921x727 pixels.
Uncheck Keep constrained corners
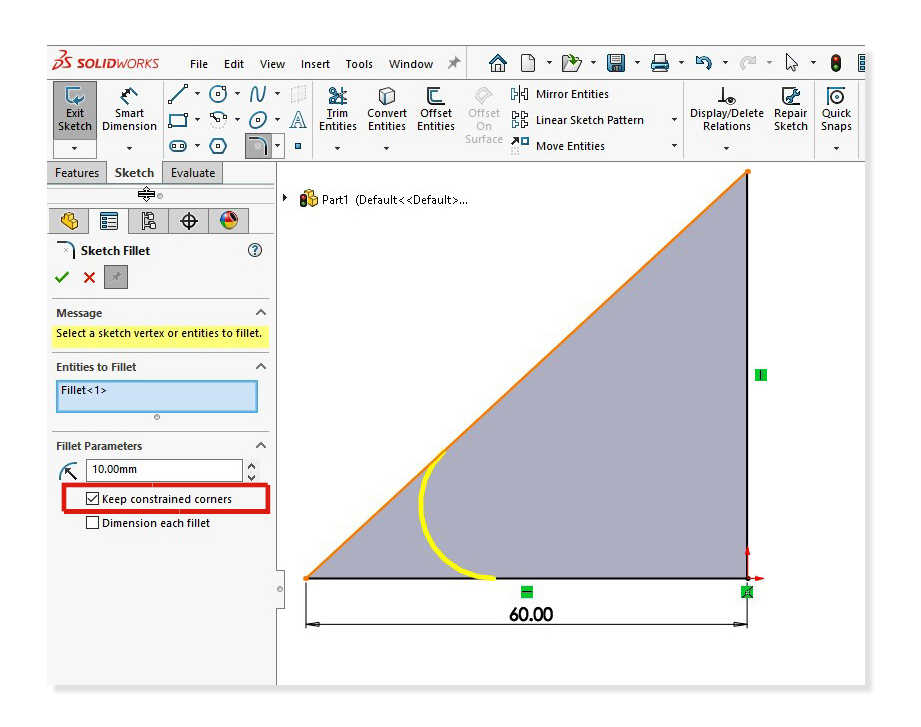(x=93, y=499)
